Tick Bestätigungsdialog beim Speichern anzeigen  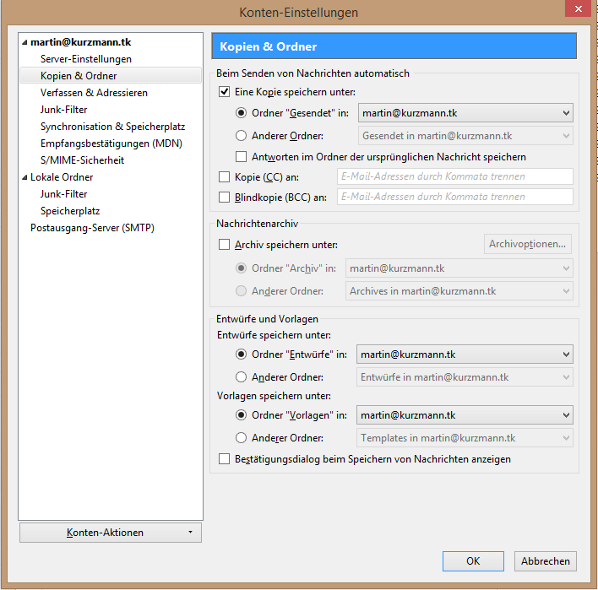click(224, 459)
